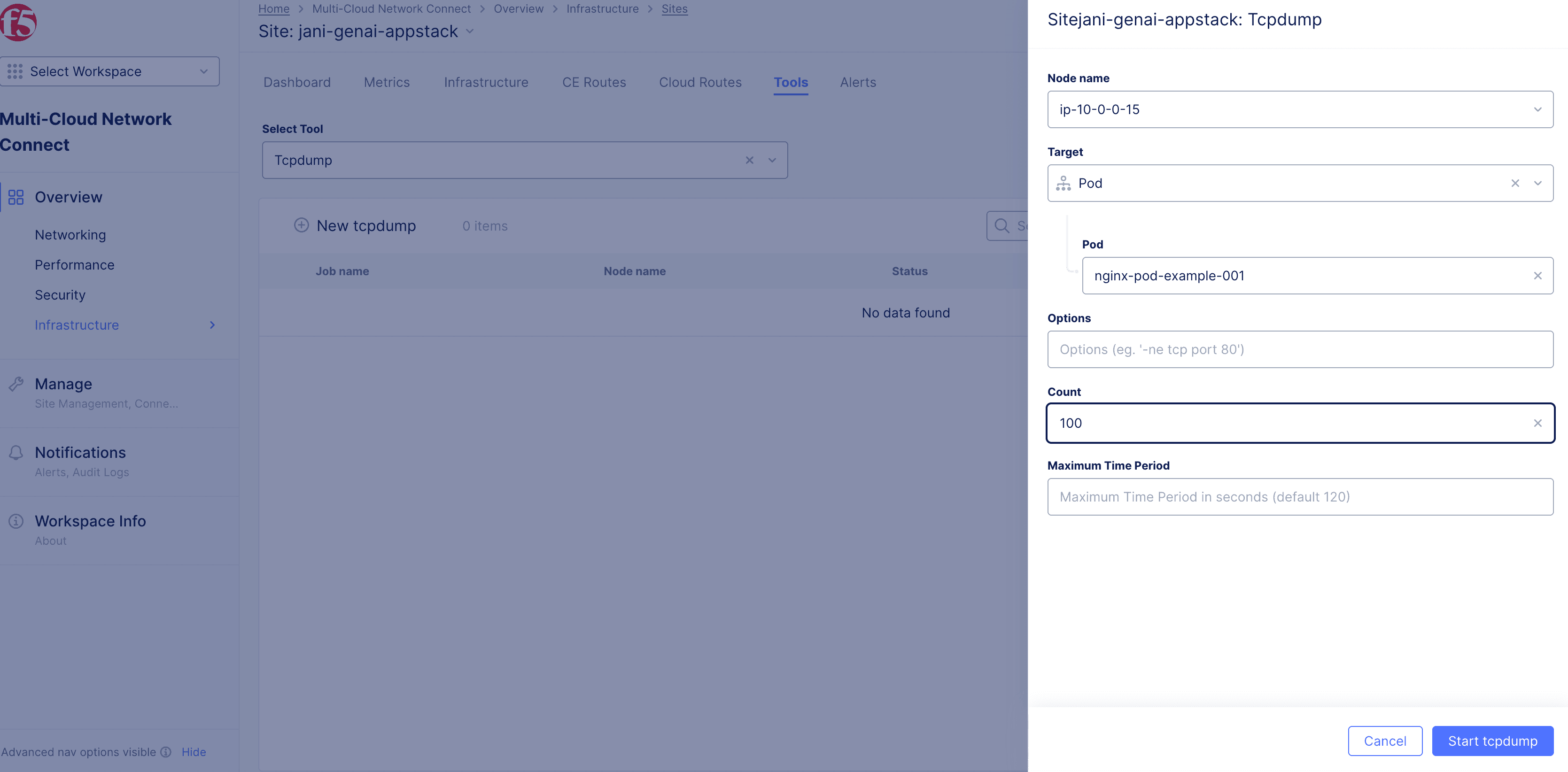
Task: Clear the Tcpdump tool selection with X
Action: pos(749,160)
